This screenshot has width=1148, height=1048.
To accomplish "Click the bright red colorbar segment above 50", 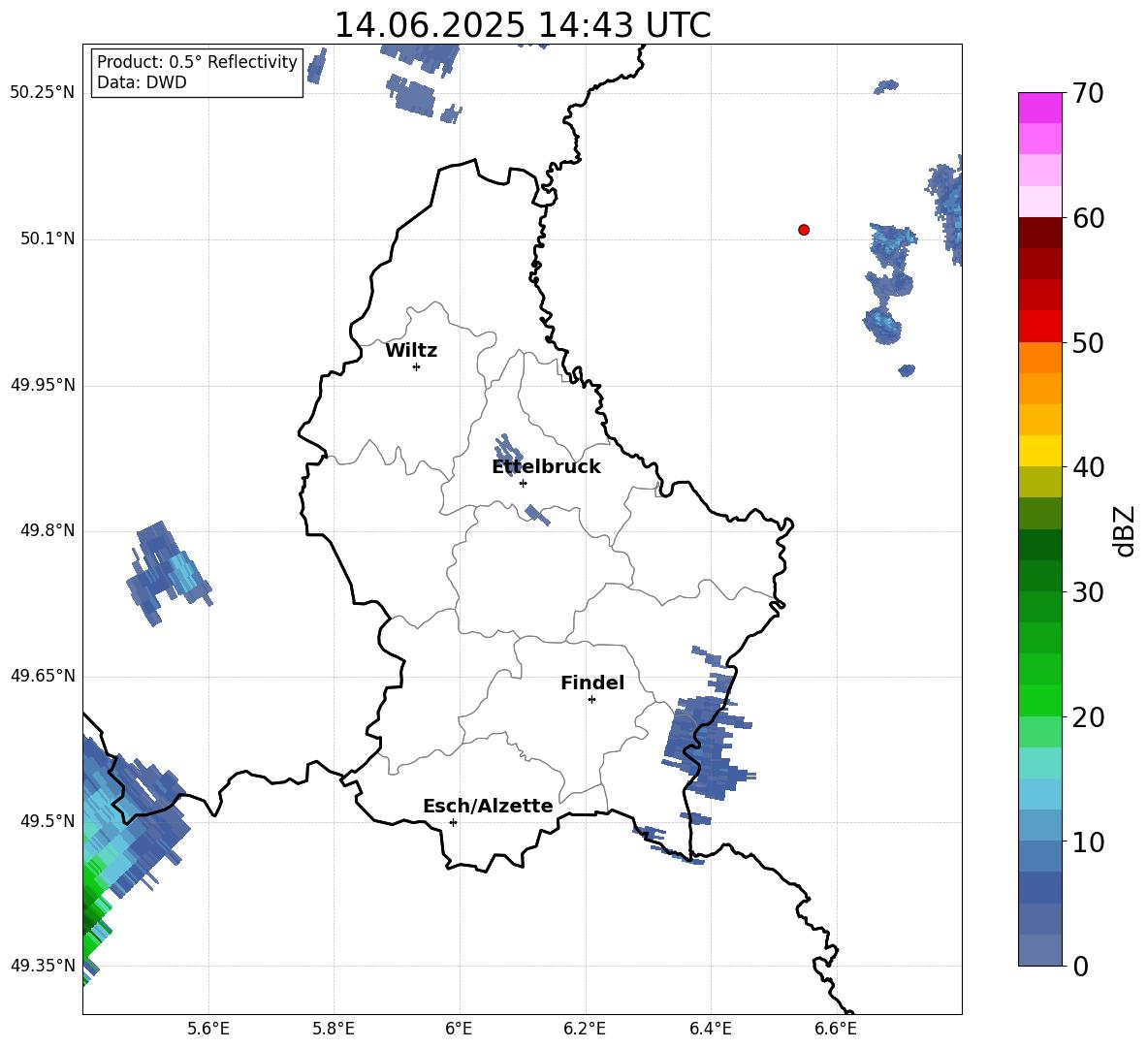I will coord(1039,327).
